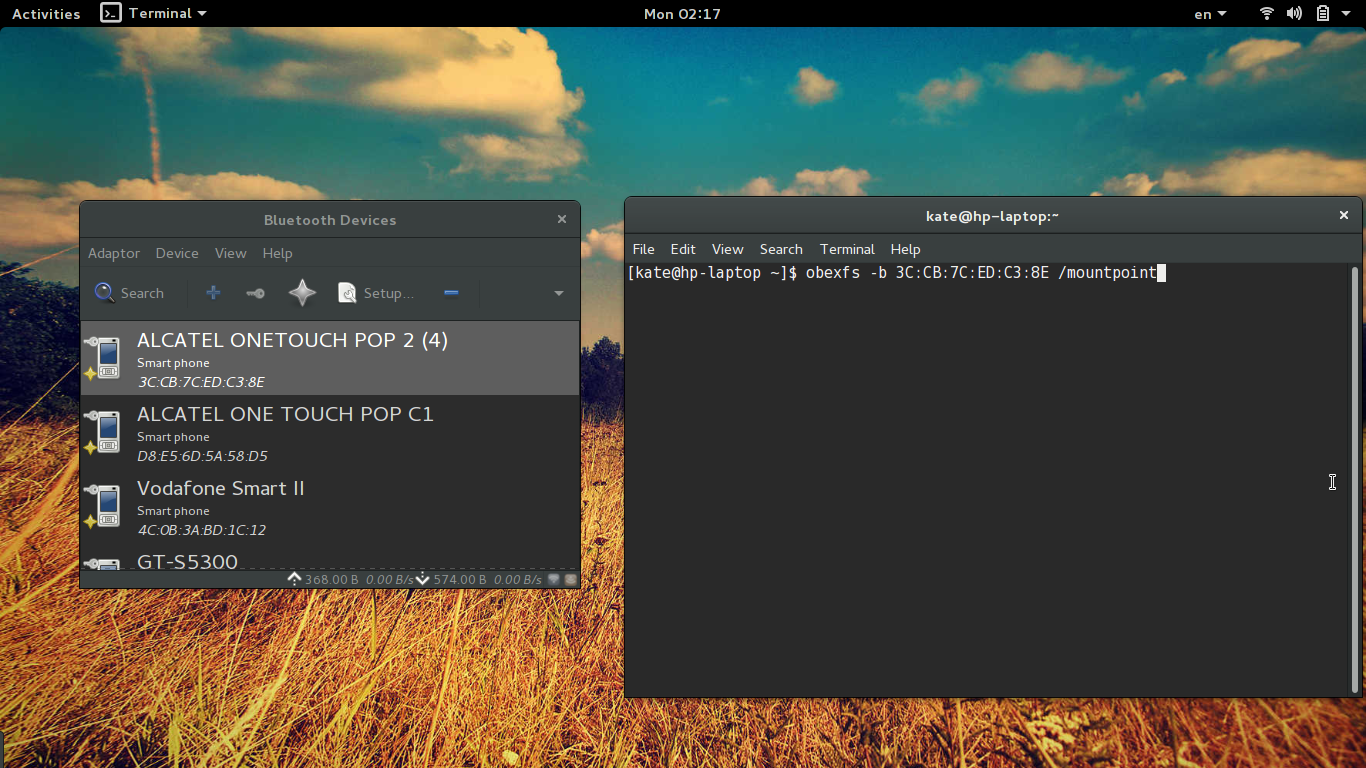Screen dimensions: 1366x768
Task: Click the battery status icon
Action: [x=1322, y=14]
